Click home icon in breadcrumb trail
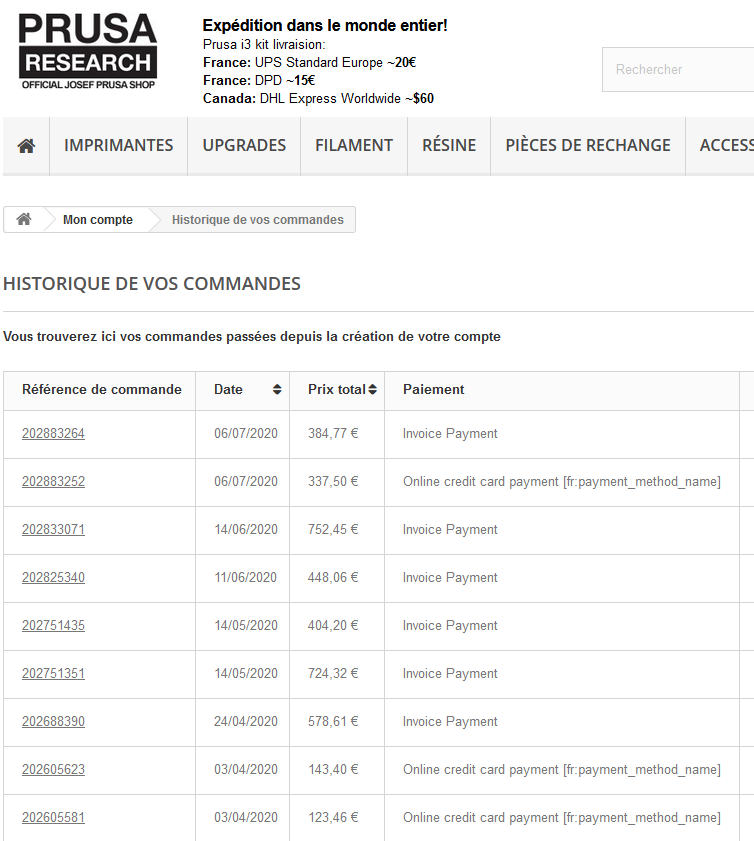 24,219
